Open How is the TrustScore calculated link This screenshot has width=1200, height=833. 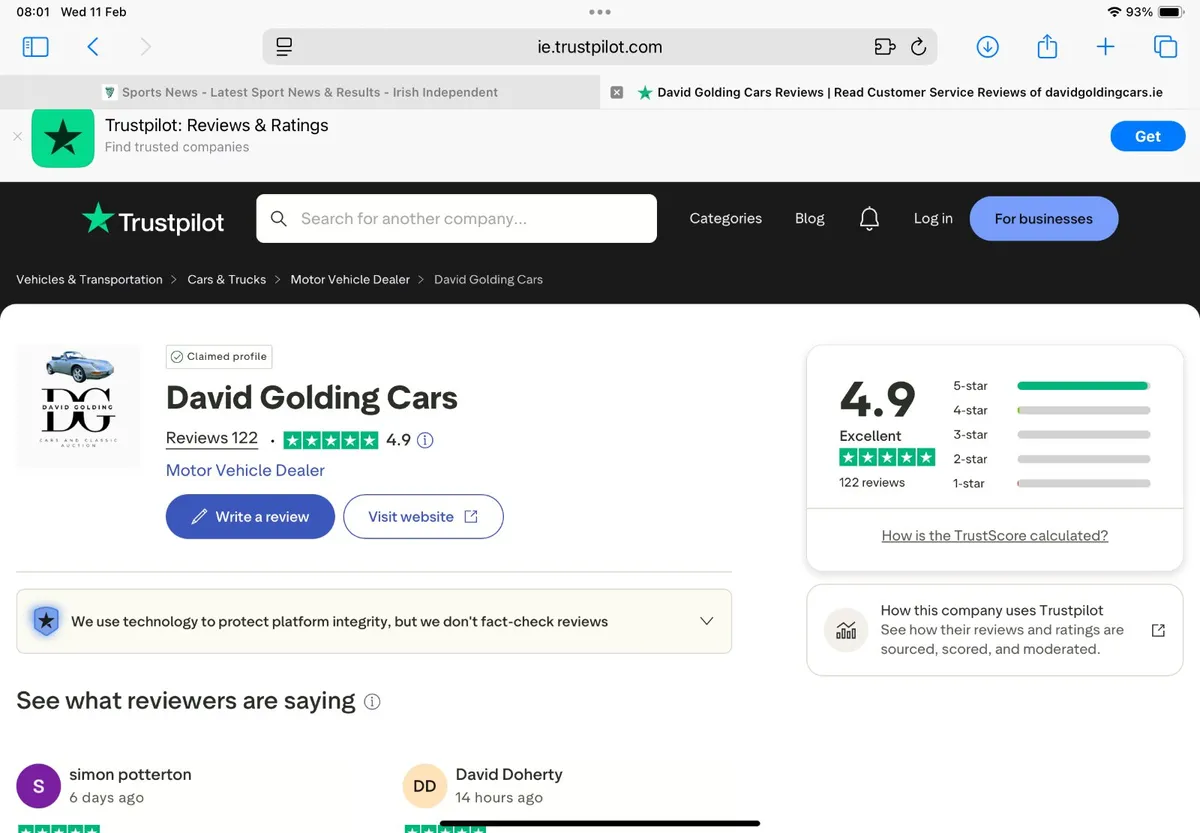pyautogui.click(x=994, y=536)
